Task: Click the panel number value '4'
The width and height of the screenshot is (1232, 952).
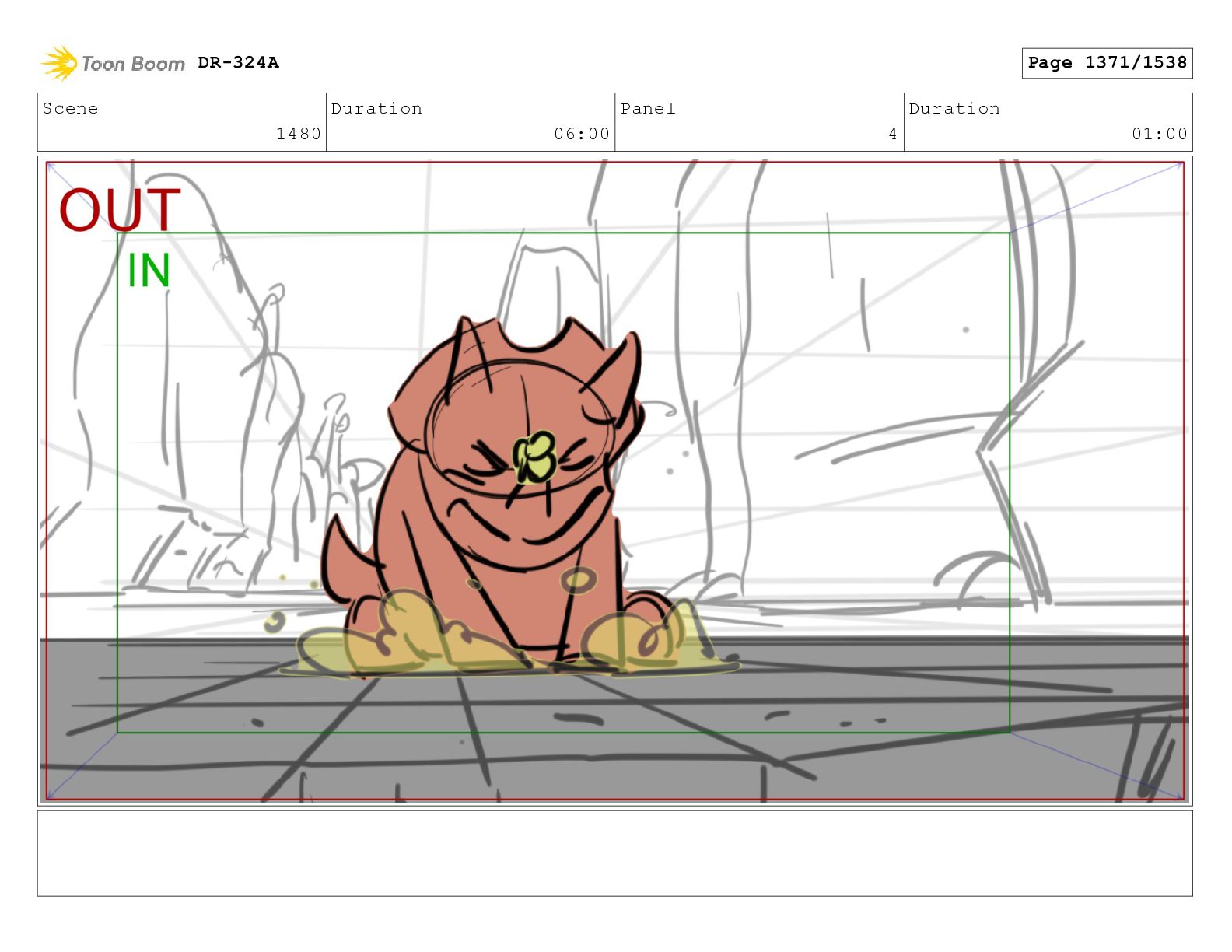Action: click(x=893, y=134)
